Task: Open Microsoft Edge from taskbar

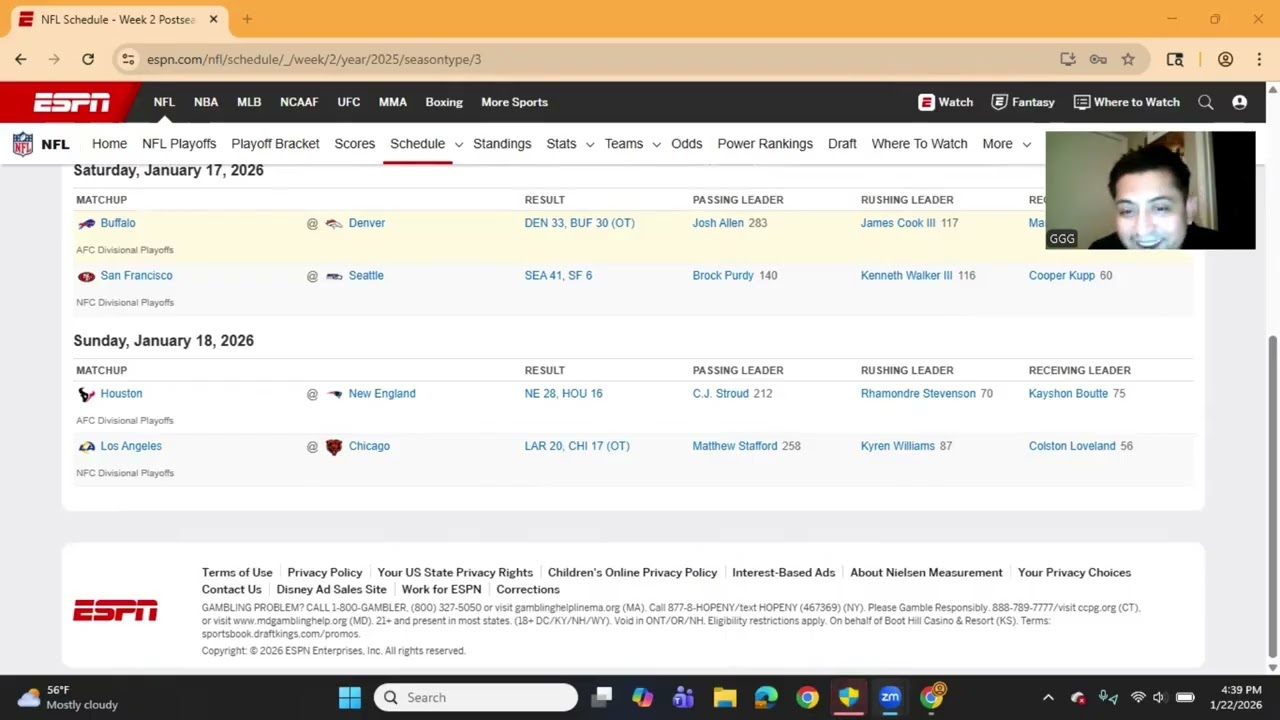Action: click(766, 697)
